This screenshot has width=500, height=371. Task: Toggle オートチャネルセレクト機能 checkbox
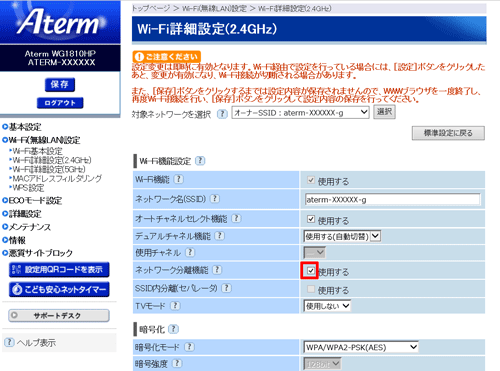pyautogui.click(x=311, y=219)
